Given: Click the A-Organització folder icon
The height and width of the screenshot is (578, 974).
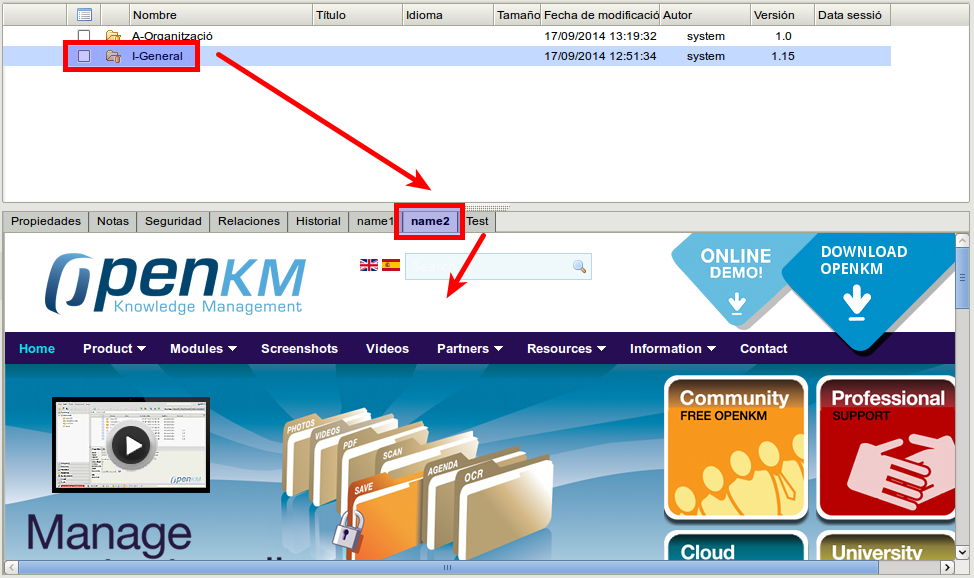Looking at the screenshot, I should (x=113, y=36).
